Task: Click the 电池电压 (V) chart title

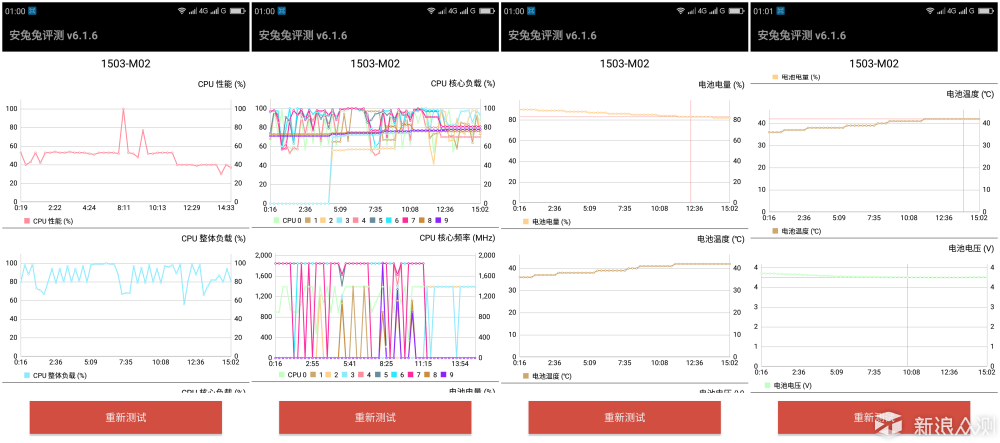Action: 971,248
